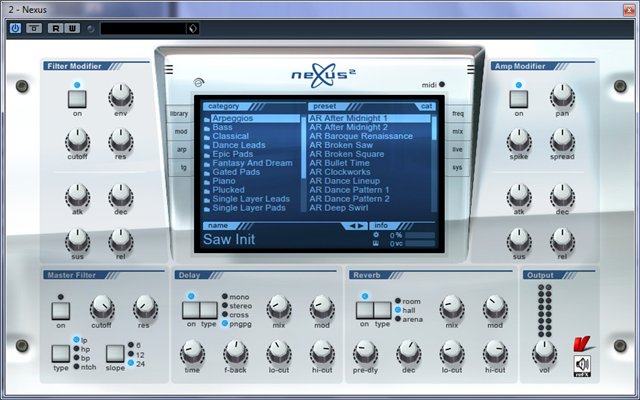640x400 pixels.
Task: Adjust the Reverb pre-dly knob
Action: click(365, 353)
